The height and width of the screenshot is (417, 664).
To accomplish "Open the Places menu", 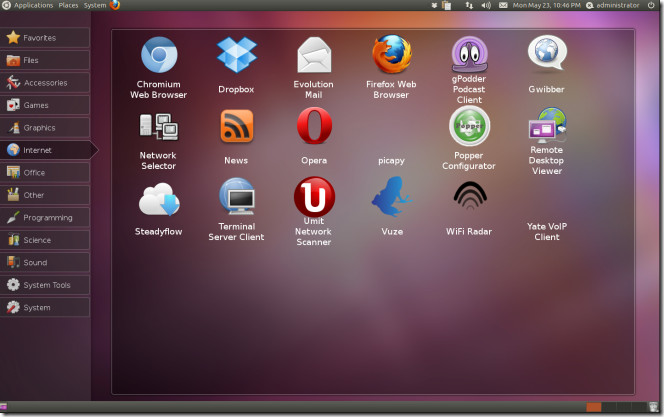I will 68,5.
